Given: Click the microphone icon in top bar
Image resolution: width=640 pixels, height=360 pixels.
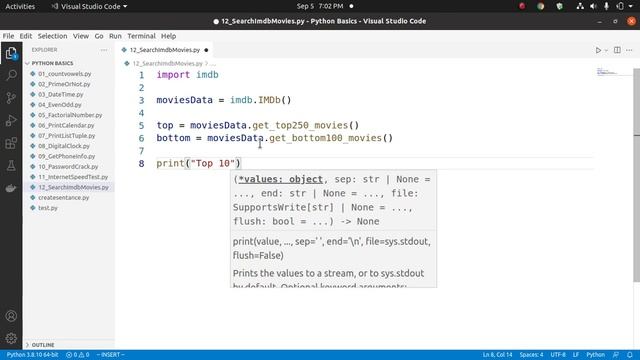Looking at the screenshot, I should [x=607, y=6].
